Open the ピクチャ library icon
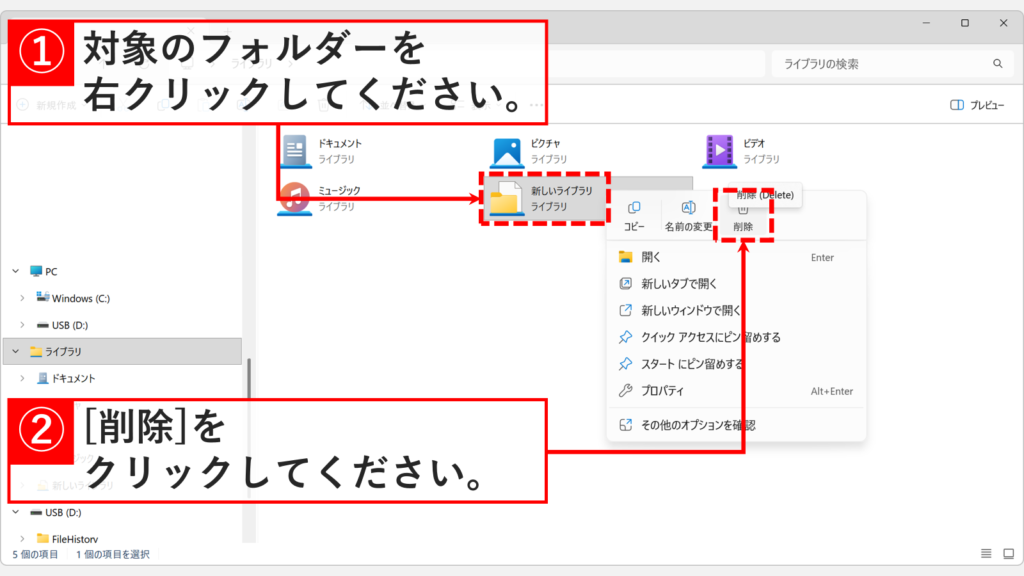 point(507,152)
